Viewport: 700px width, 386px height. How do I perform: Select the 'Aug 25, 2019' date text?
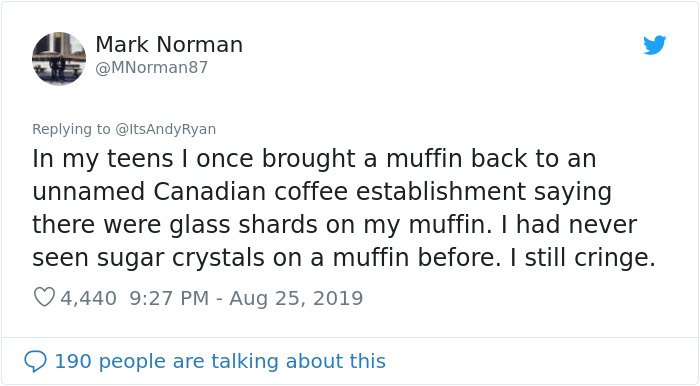tap(296, 298)
